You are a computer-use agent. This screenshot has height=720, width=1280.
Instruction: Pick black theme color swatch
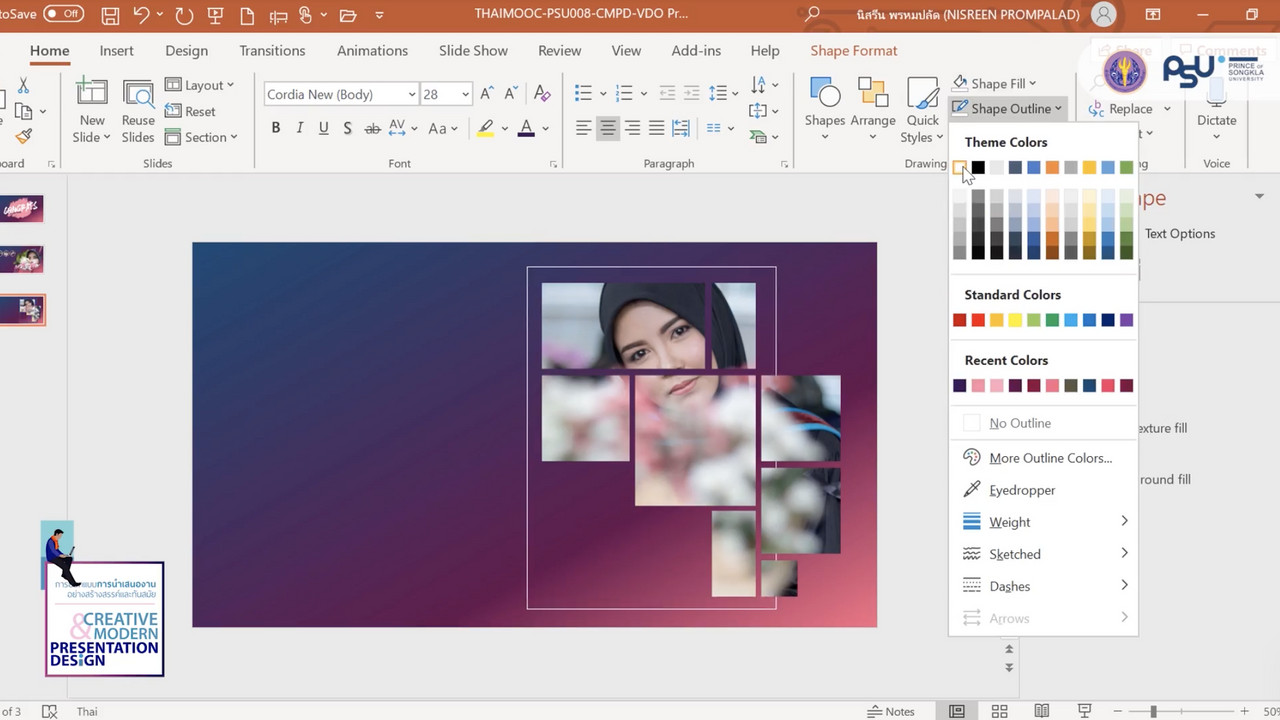[x=978, y=167]
